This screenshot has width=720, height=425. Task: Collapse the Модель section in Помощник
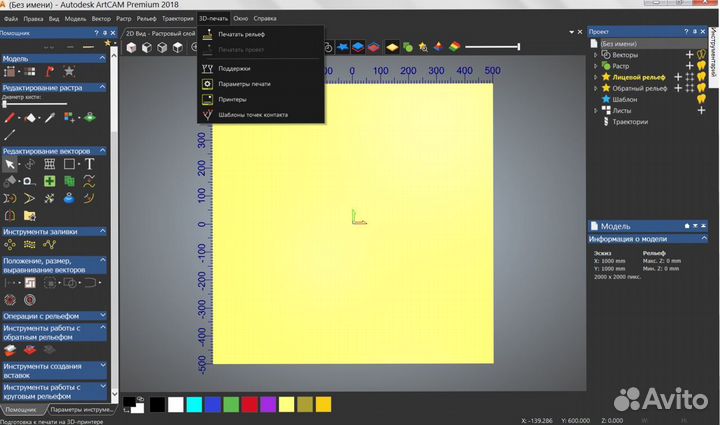point(102,58)
